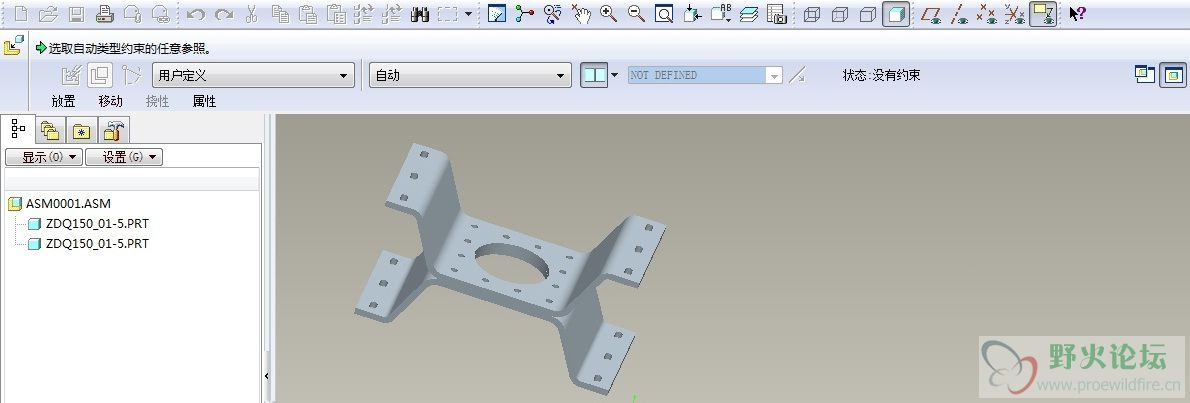The width and height of the screenshot is (1190, 403).
Task: Toggle coordinate systems visibility
Action: [1015, 14]
